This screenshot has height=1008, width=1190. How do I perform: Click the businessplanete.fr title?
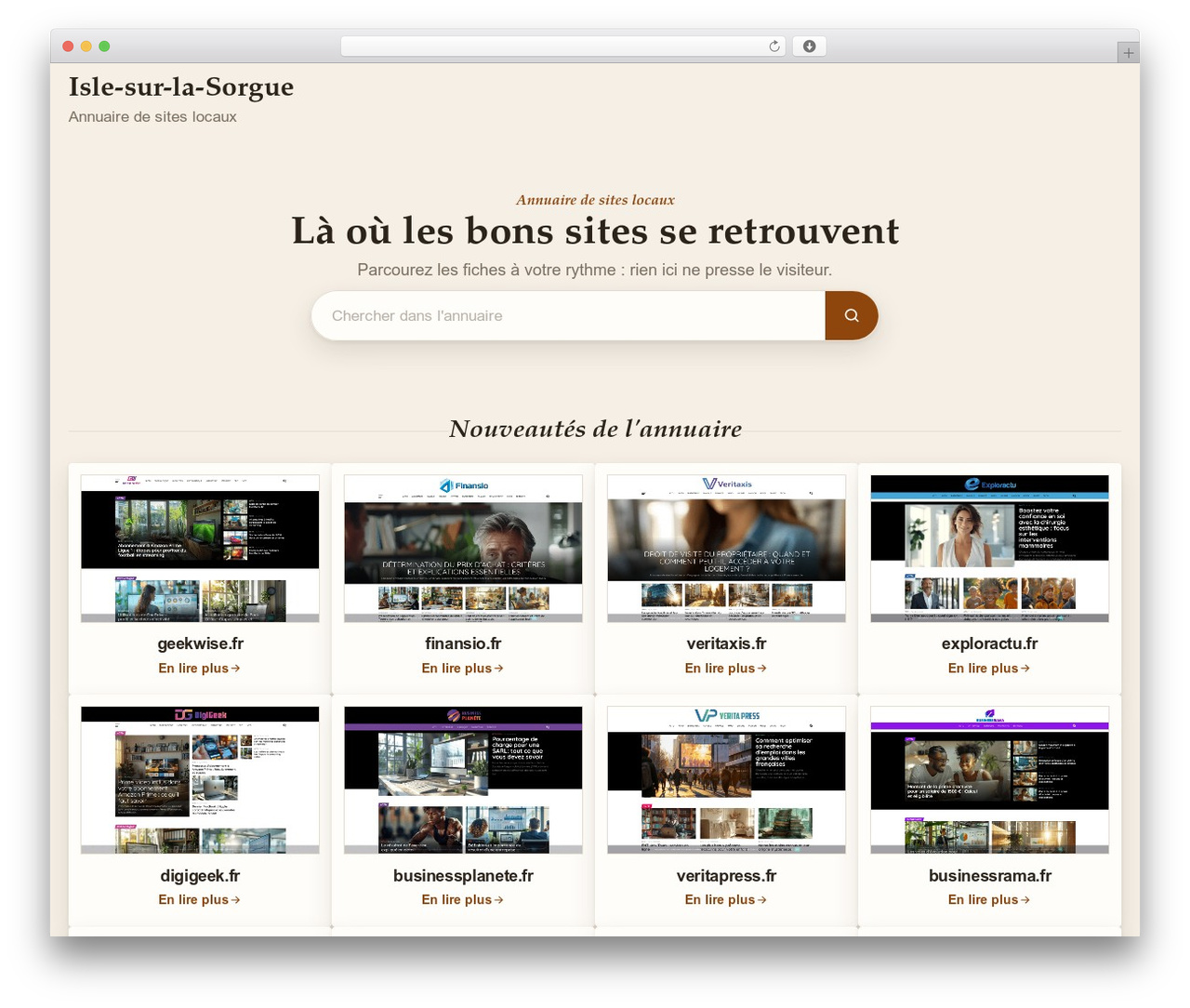[463, 875]
